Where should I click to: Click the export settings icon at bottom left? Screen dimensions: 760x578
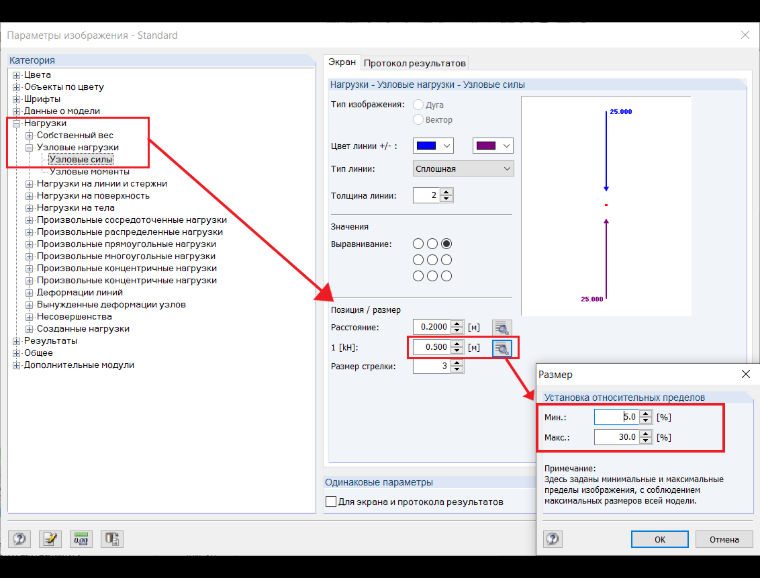coord(112,539)
